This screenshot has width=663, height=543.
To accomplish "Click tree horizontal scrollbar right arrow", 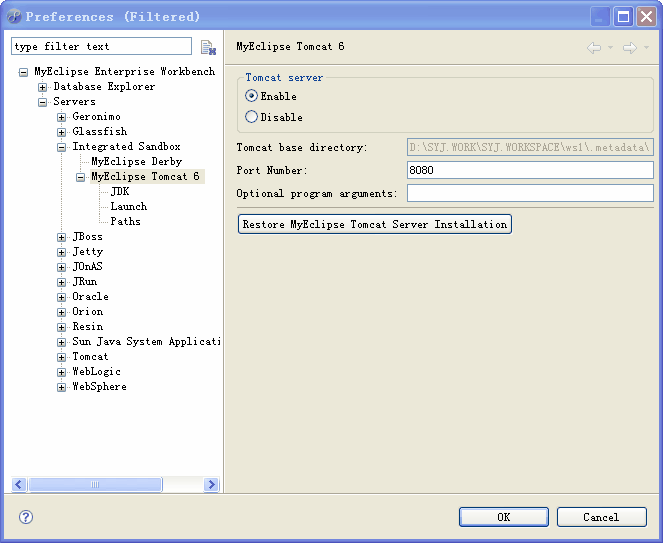I will 211,484.
